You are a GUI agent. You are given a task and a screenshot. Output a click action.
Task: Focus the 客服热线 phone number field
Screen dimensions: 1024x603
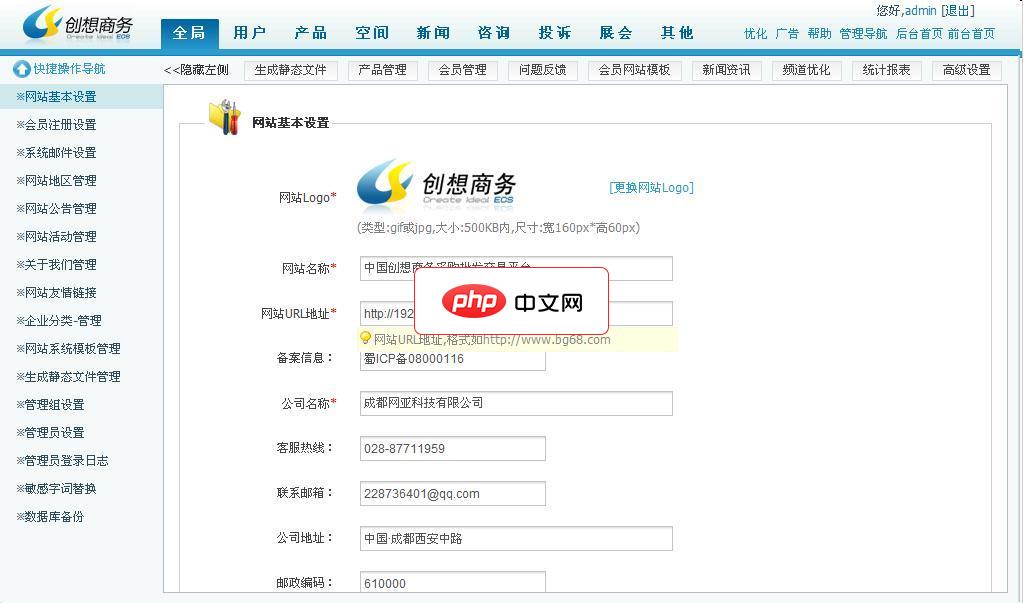[453, 448]
